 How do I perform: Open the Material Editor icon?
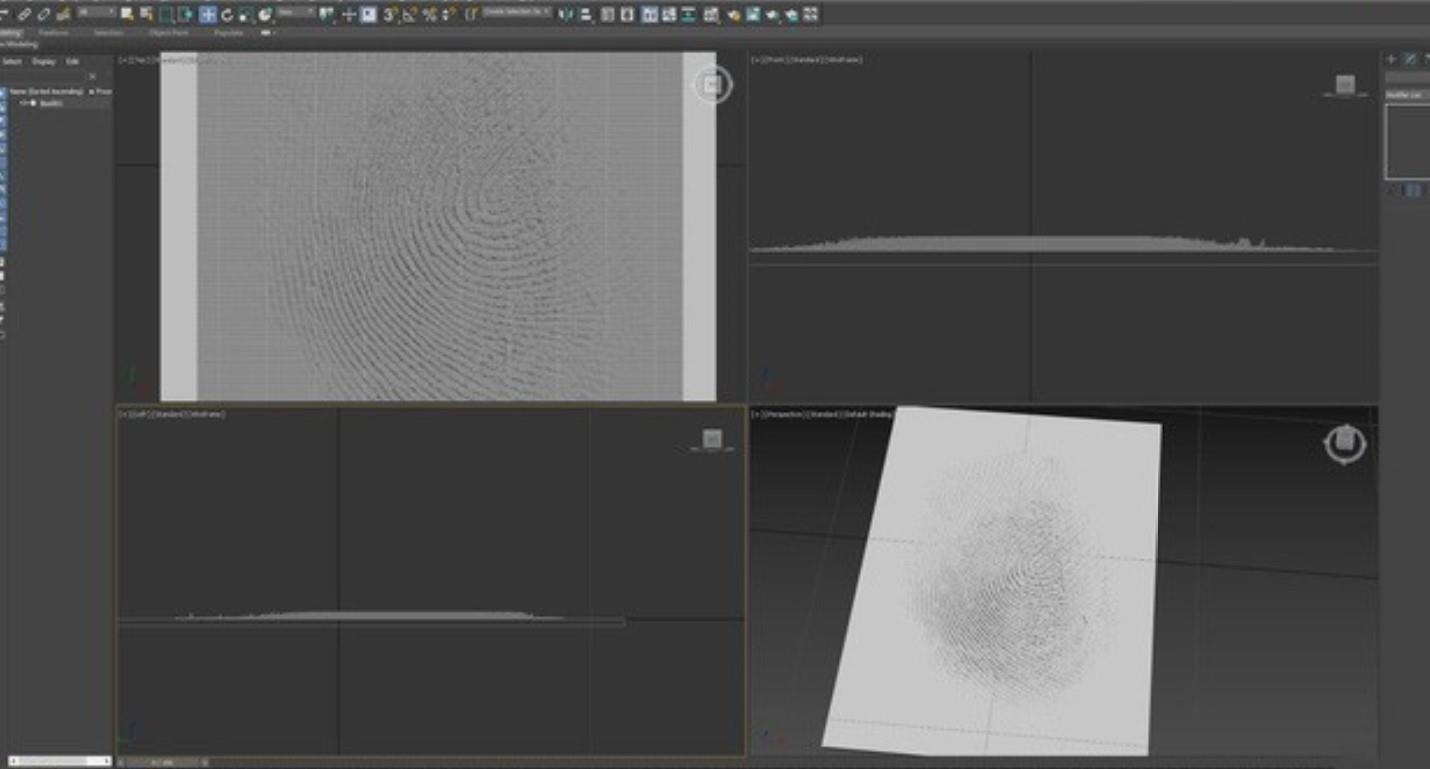click(x=734, y=14)
